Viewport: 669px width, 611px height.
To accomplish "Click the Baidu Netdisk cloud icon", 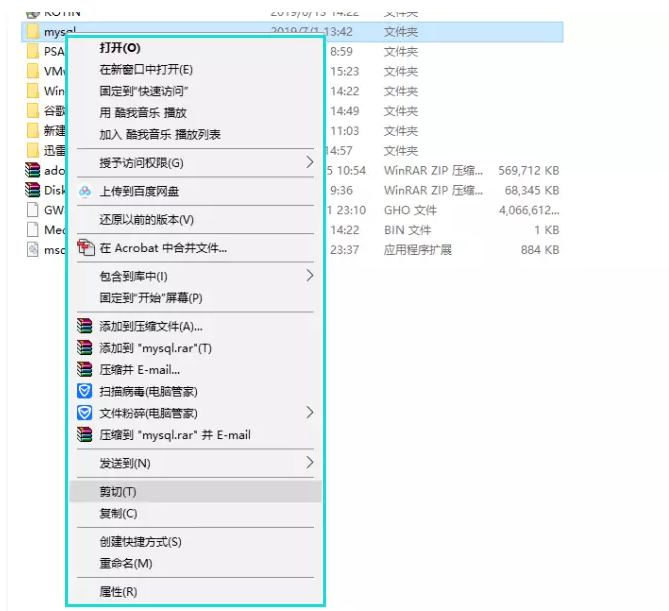I will (x=85, y=191).
